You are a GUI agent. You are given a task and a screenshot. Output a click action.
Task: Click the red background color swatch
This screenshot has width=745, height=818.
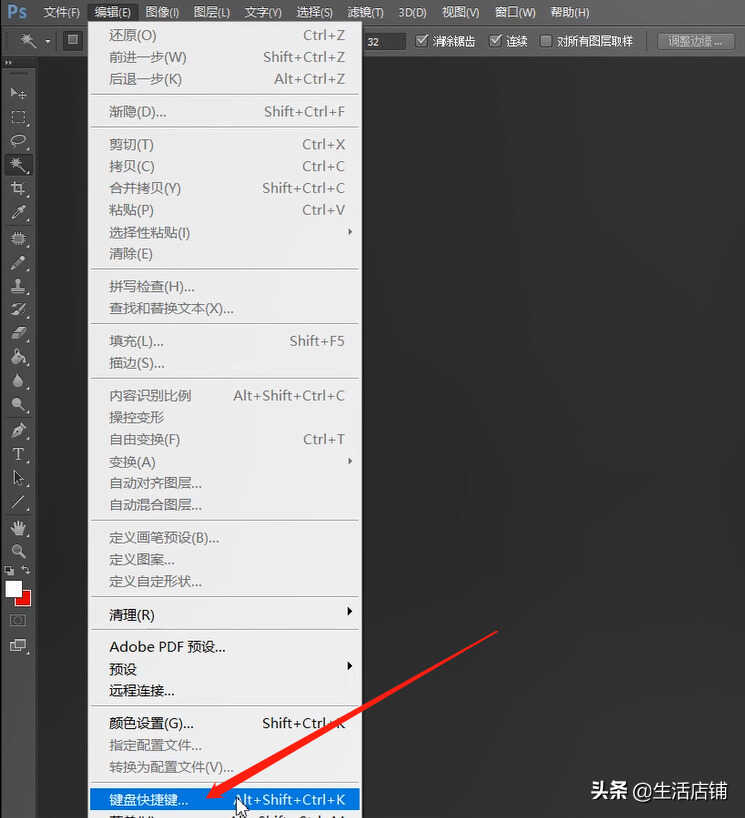[25, 599]
